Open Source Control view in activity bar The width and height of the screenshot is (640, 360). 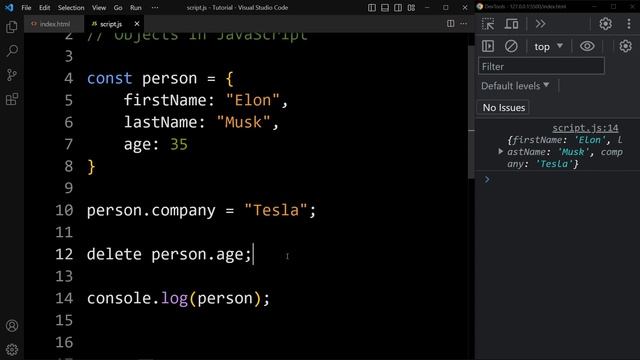(12, 75)
